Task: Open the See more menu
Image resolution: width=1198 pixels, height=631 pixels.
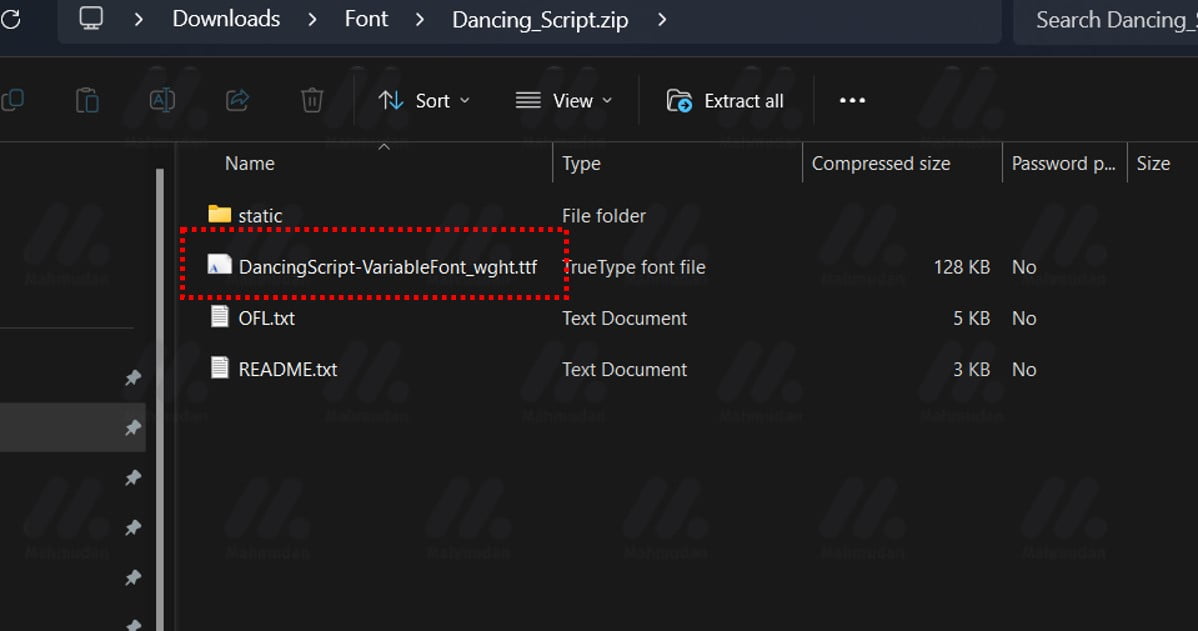Action: [x=852, y=100]
